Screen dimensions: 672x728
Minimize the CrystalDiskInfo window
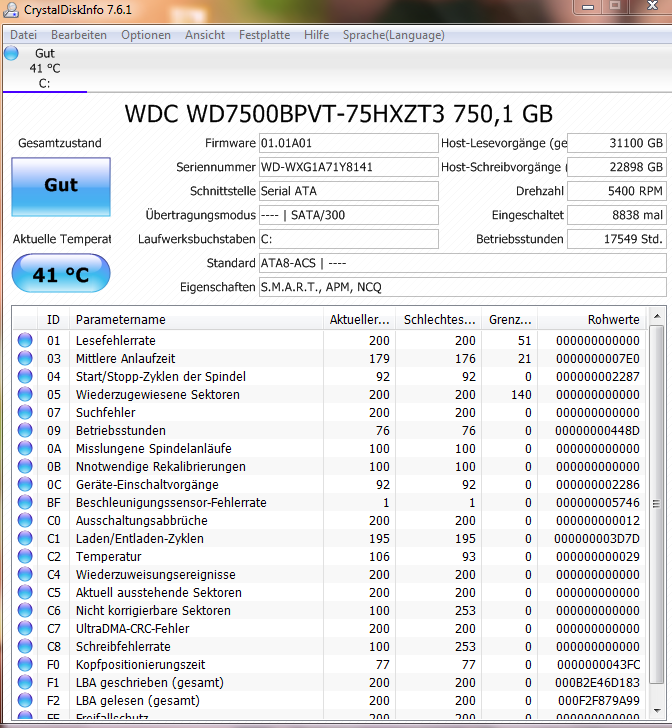click(588, 7)
